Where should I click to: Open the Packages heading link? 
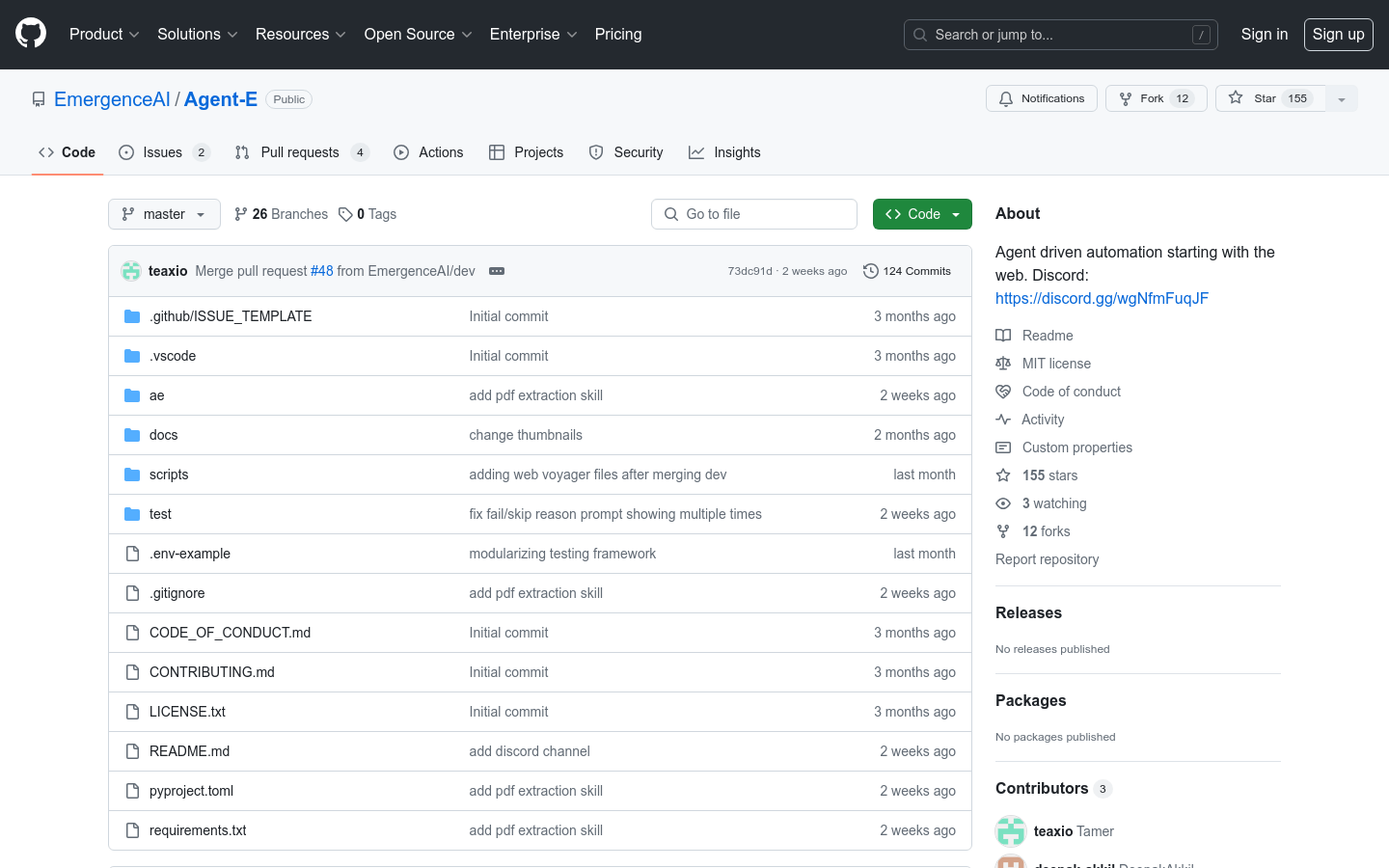[x=1030, y=700]
